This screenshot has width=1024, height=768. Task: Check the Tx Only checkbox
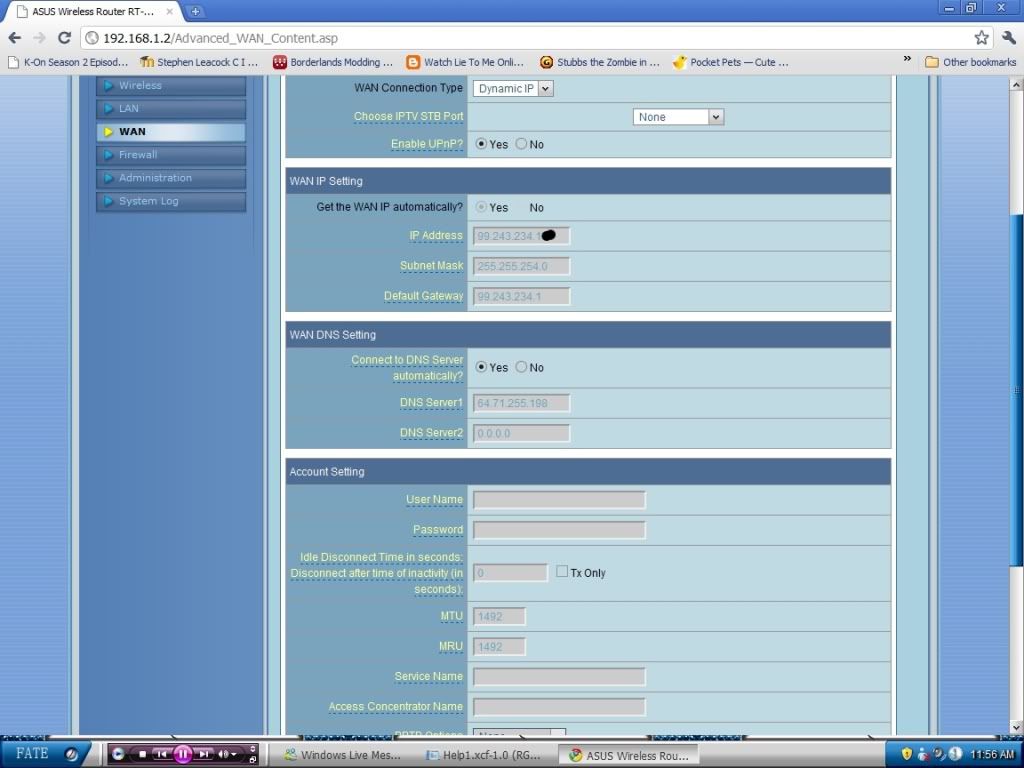pos(562,572)
